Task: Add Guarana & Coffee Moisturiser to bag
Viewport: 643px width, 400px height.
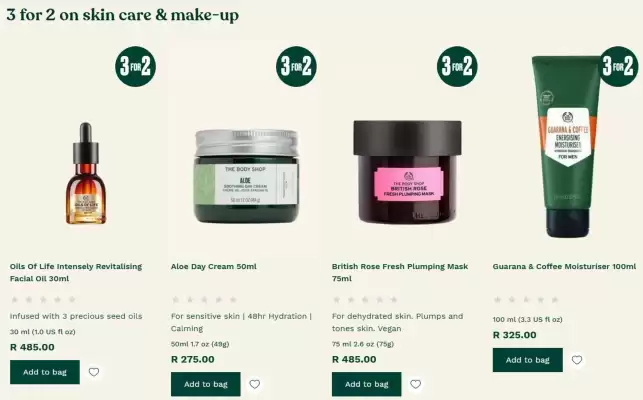Action: [x=528, y=360]
